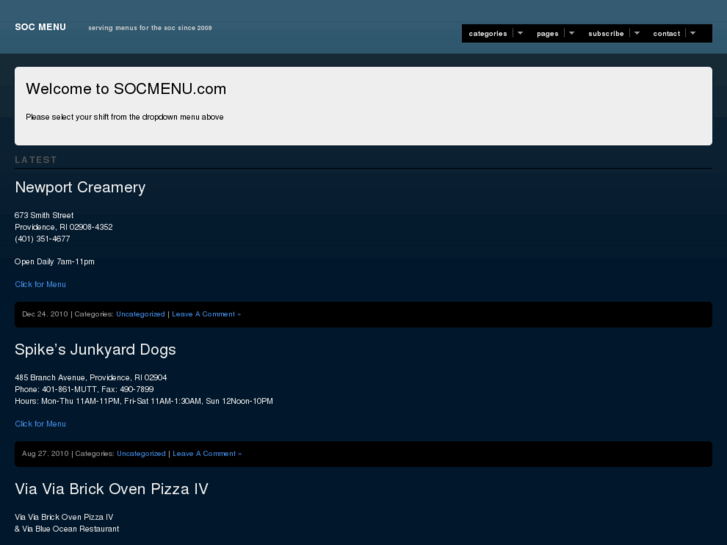Screen dimensions: 727x545
Task: Open the SOC MENU home link
Action: pyautogui.click(x=40, y=27)
